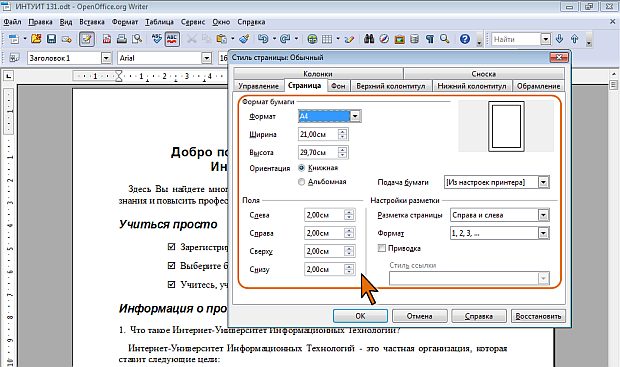Click the Hyperlink globe icon
620x367 pixels.
[312, 39]
